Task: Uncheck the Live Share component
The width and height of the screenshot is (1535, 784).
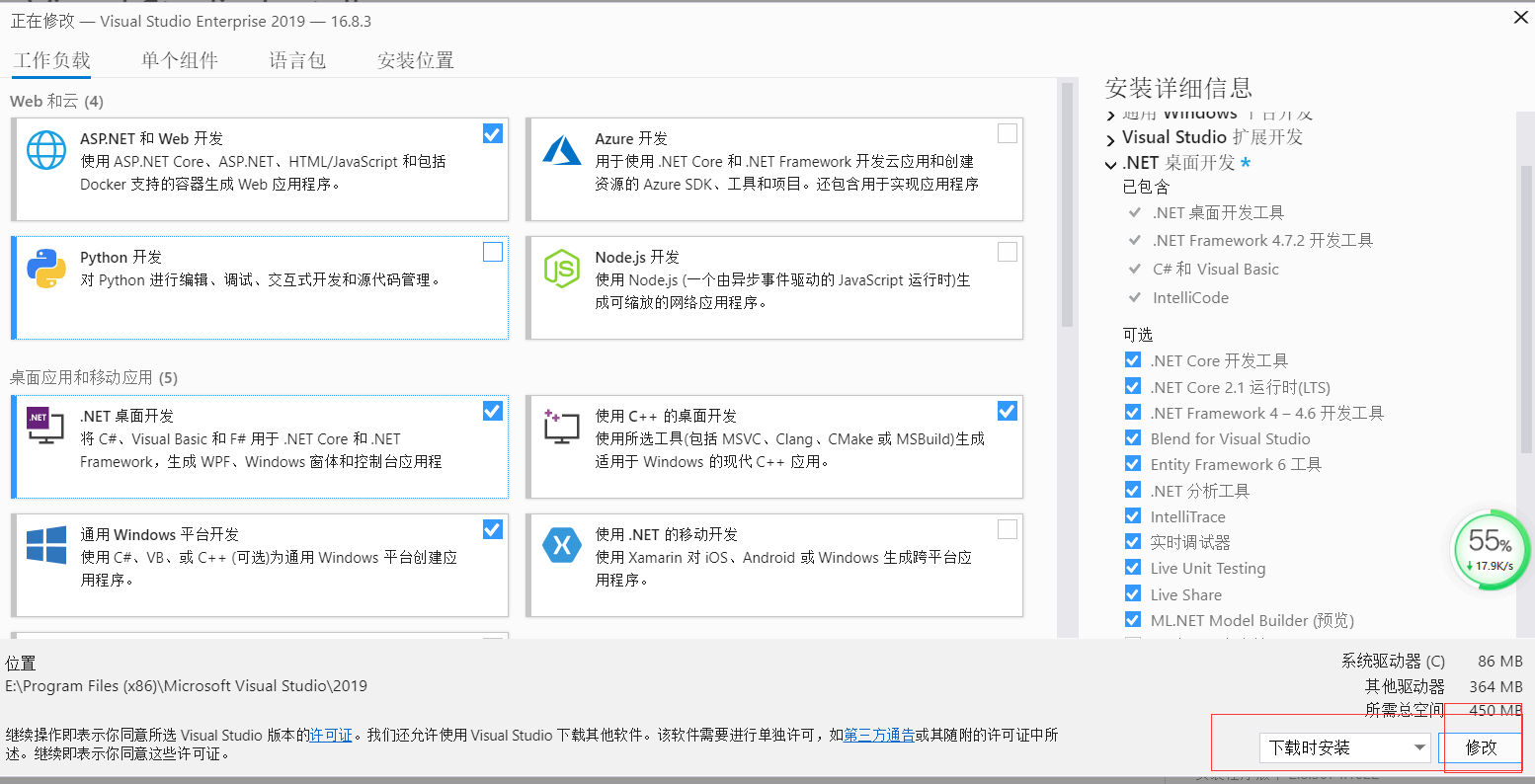Action: (1133, 593)
